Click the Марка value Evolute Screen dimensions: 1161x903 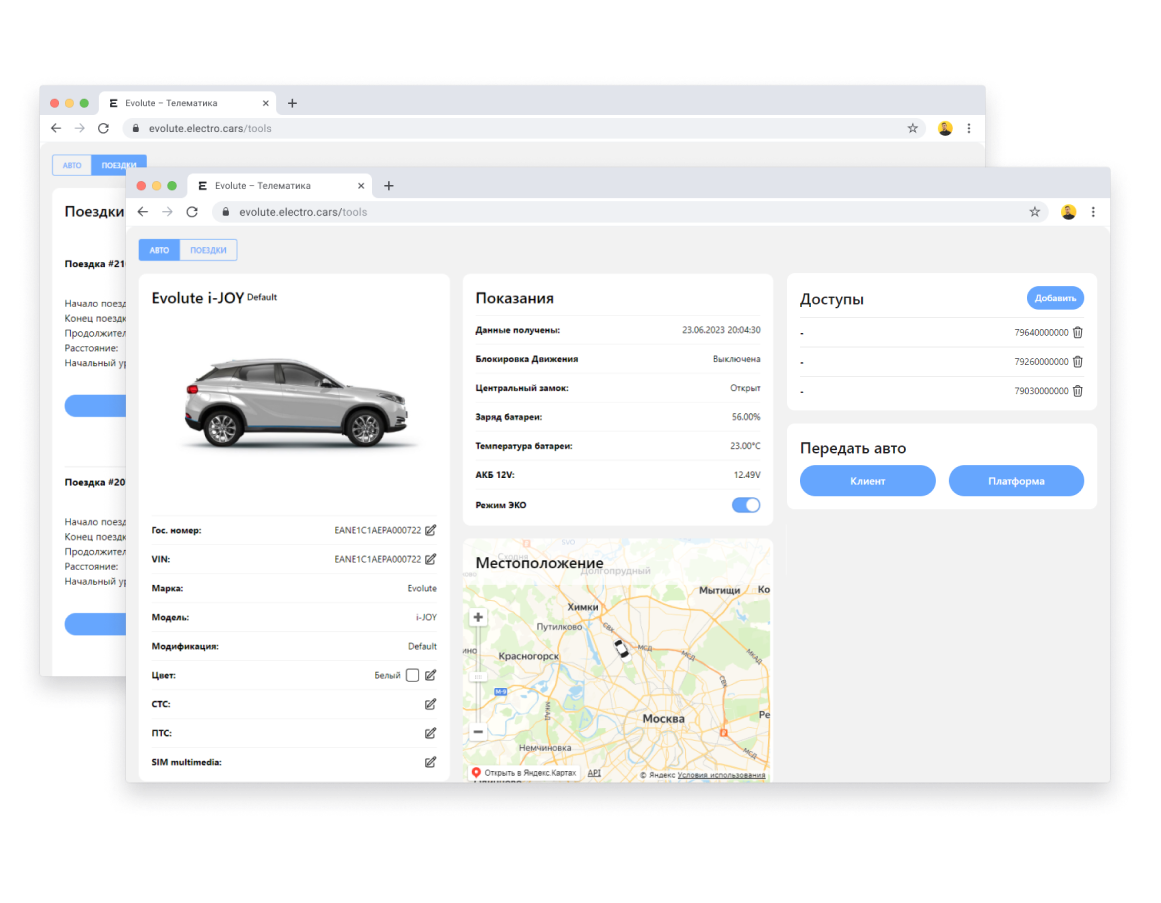coord(422,588)
